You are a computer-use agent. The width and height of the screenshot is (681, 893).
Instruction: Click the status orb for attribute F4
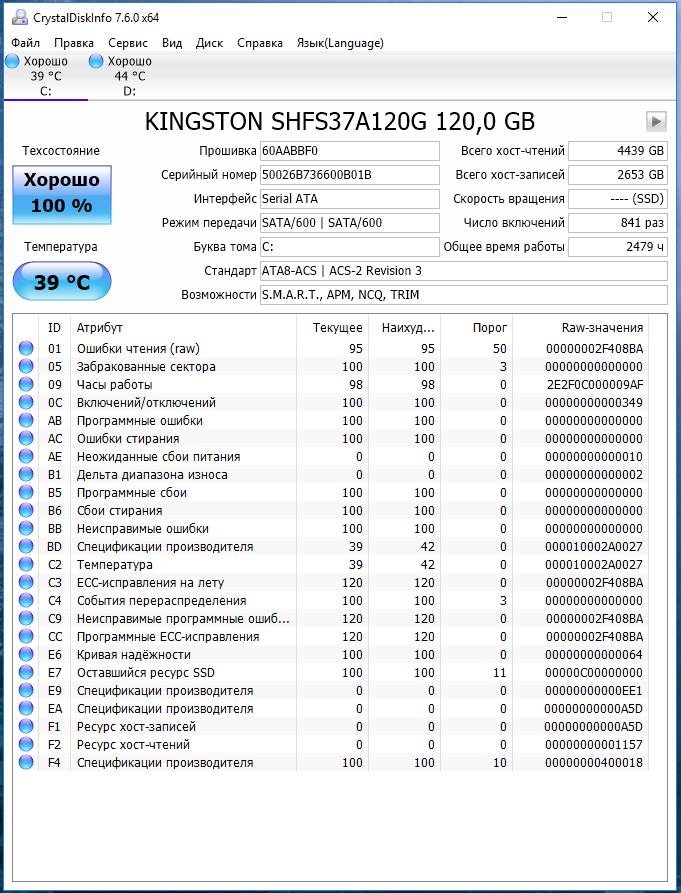click(x=26, y=763)
